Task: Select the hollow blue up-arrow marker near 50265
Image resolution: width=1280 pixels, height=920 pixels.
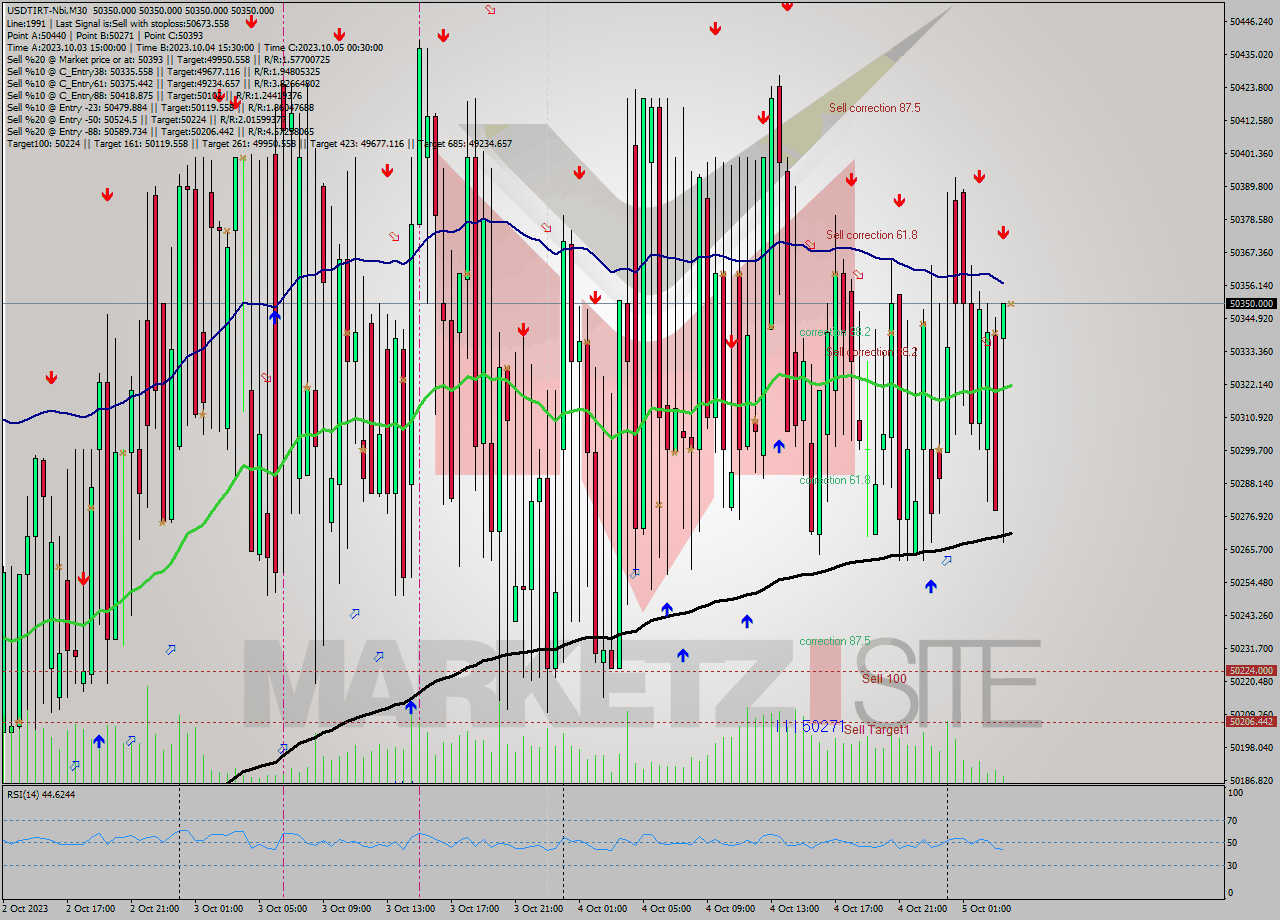Action: click(x=946, y=562)
